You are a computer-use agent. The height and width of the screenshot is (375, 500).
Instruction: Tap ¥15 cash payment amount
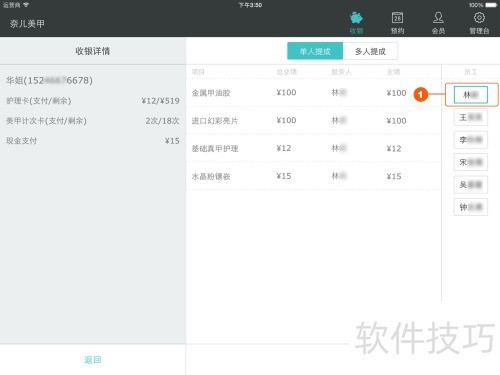(x=172, y=141)
